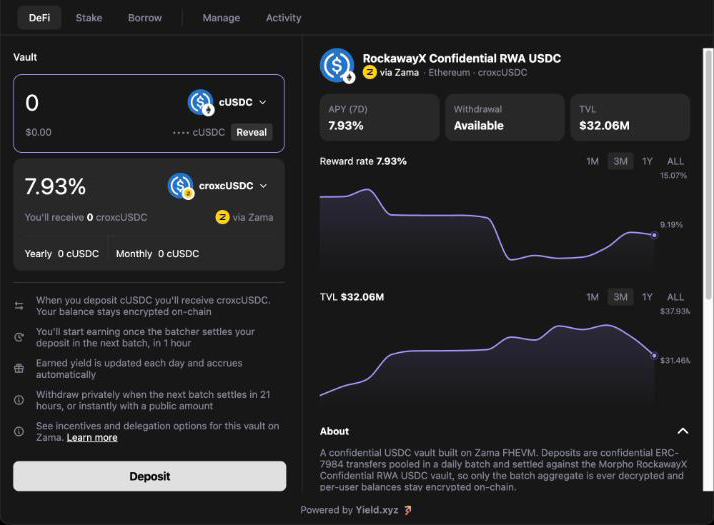714x525 pixels.
Task: Click the Zama logo beside 'via Zama' in the vault card
Action: (222, 217)
